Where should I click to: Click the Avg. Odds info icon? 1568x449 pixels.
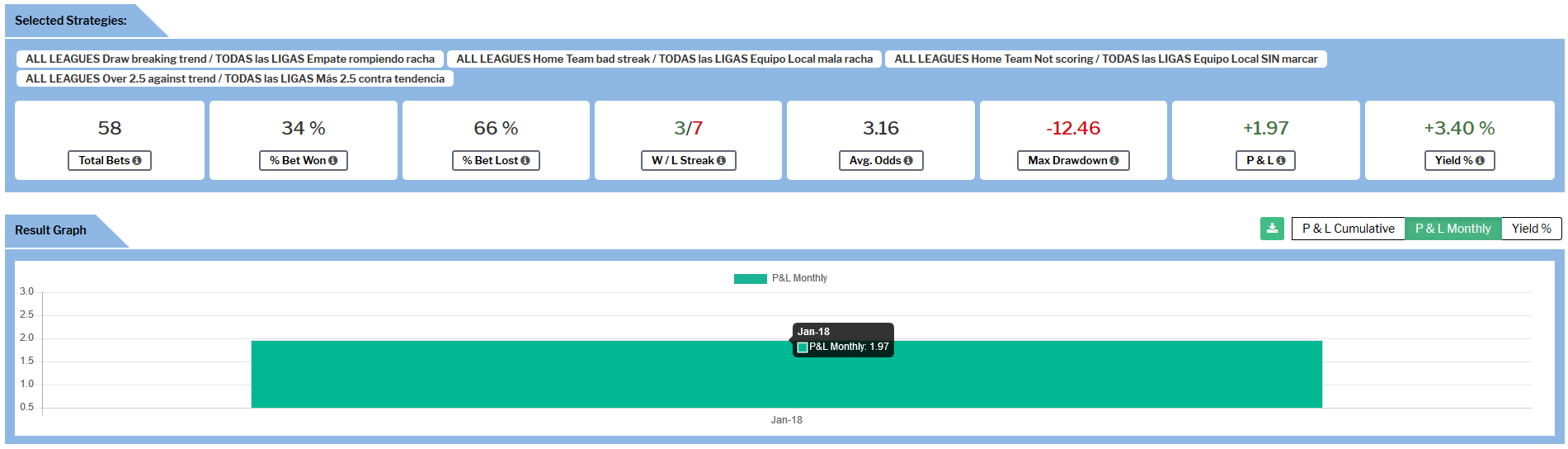[908, 161]
